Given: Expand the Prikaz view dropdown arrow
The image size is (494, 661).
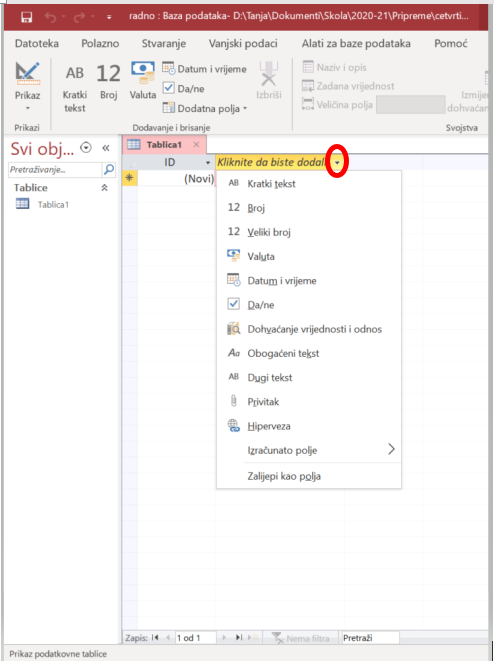Looking at the screenshot, I should pos(28,109).
